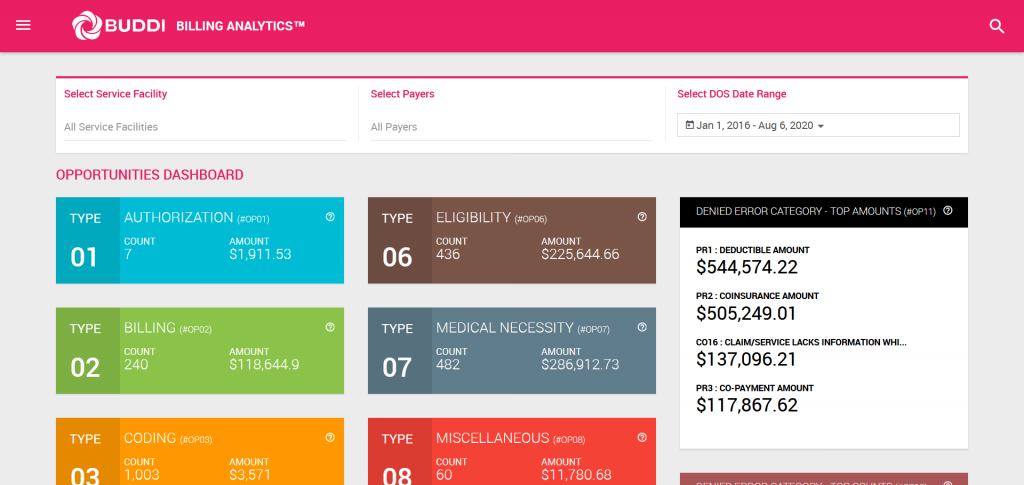Screen dimensions: 1024x485
Task: Click PR1 Deductible Amount entry
Action: coord(753,260)
